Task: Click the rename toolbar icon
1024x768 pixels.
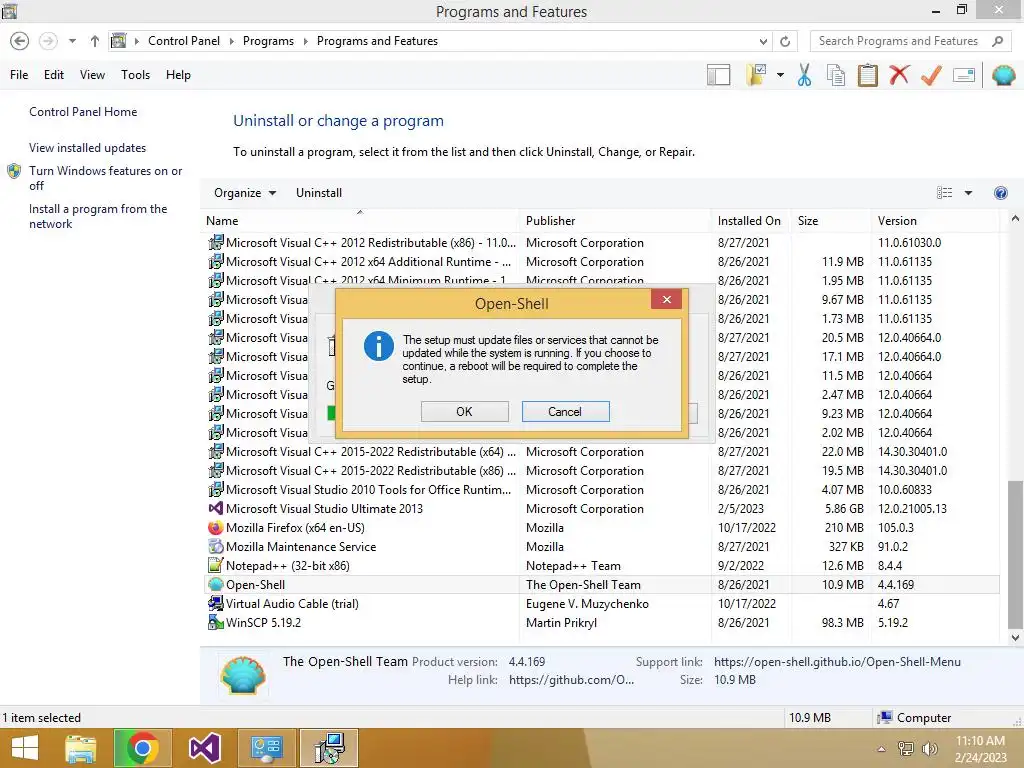Action: [x=964, y=75]
